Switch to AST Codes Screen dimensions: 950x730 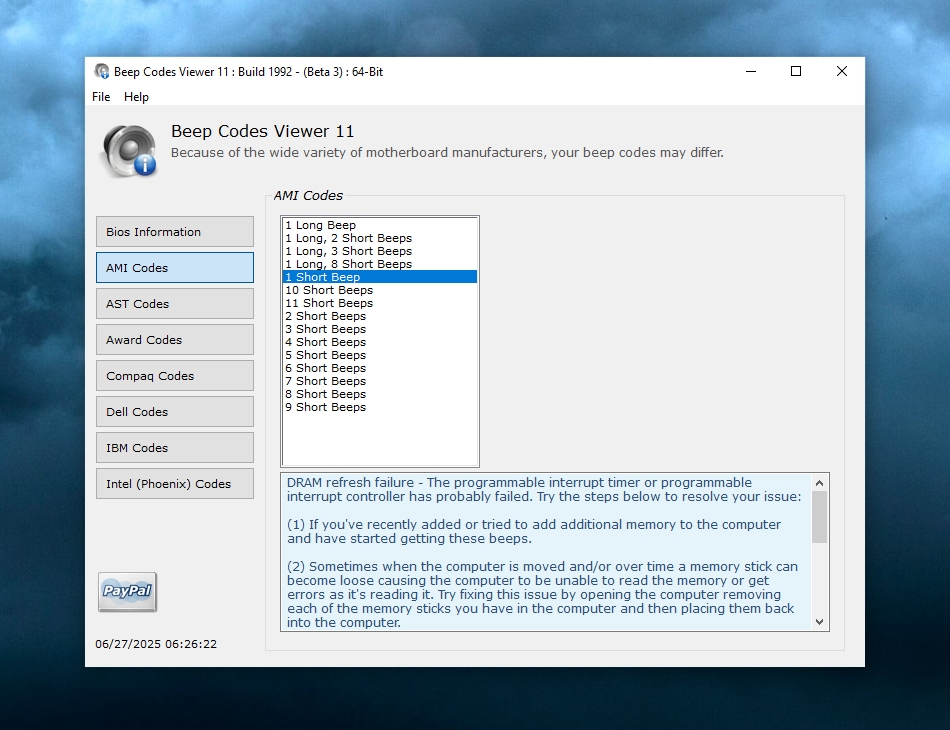click(174, 304)
